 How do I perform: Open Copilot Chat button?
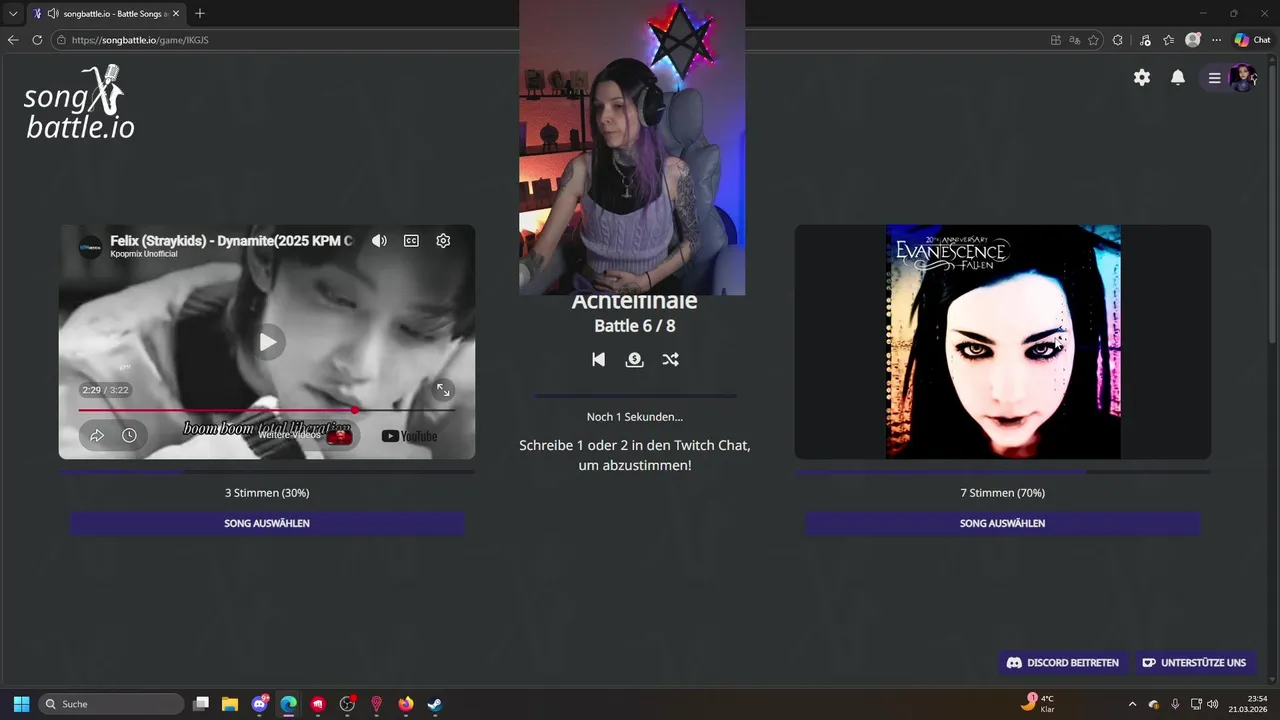1252,40
